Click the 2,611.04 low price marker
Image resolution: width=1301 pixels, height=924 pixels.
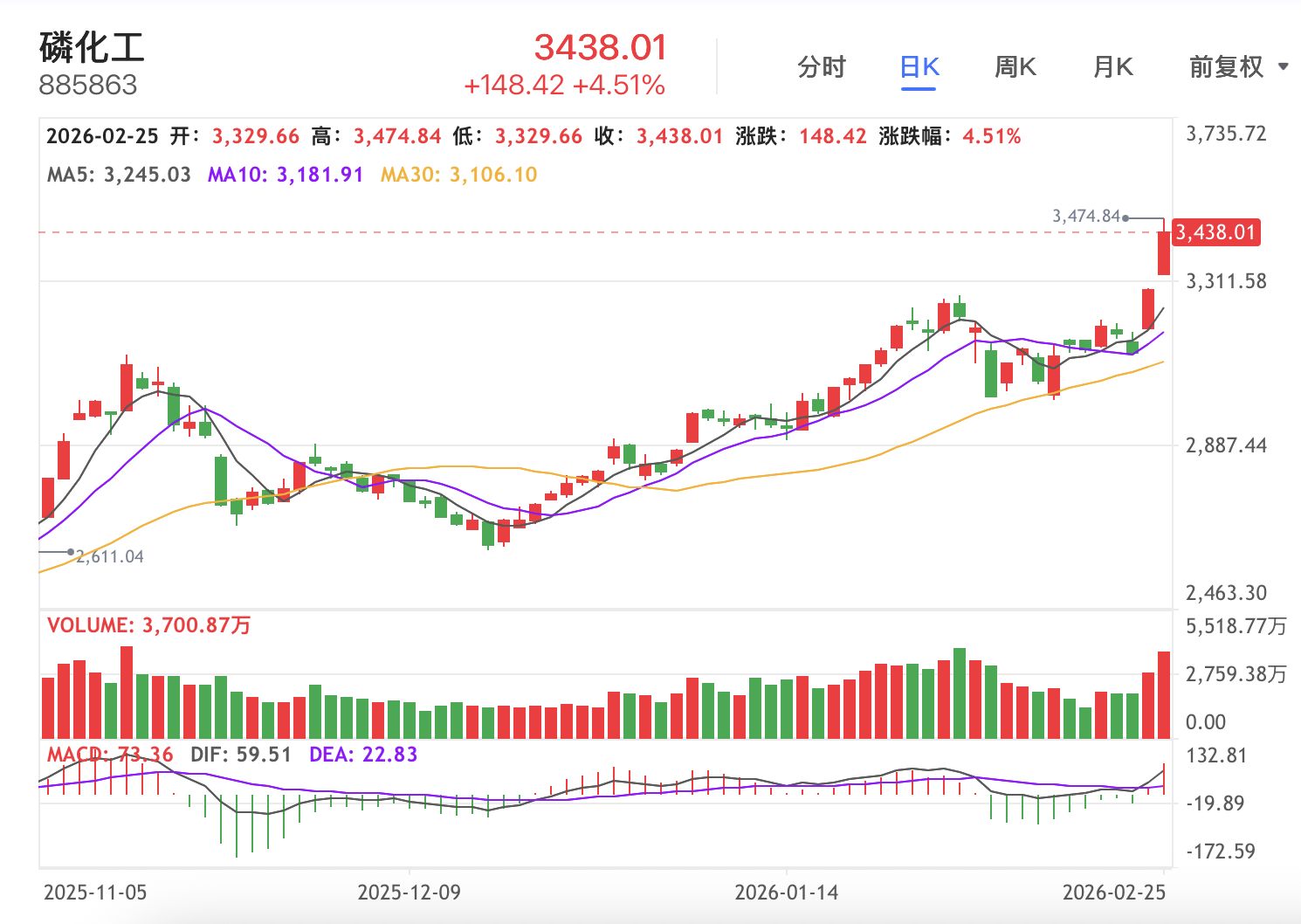pyautogui.click(x=110, y=557)
